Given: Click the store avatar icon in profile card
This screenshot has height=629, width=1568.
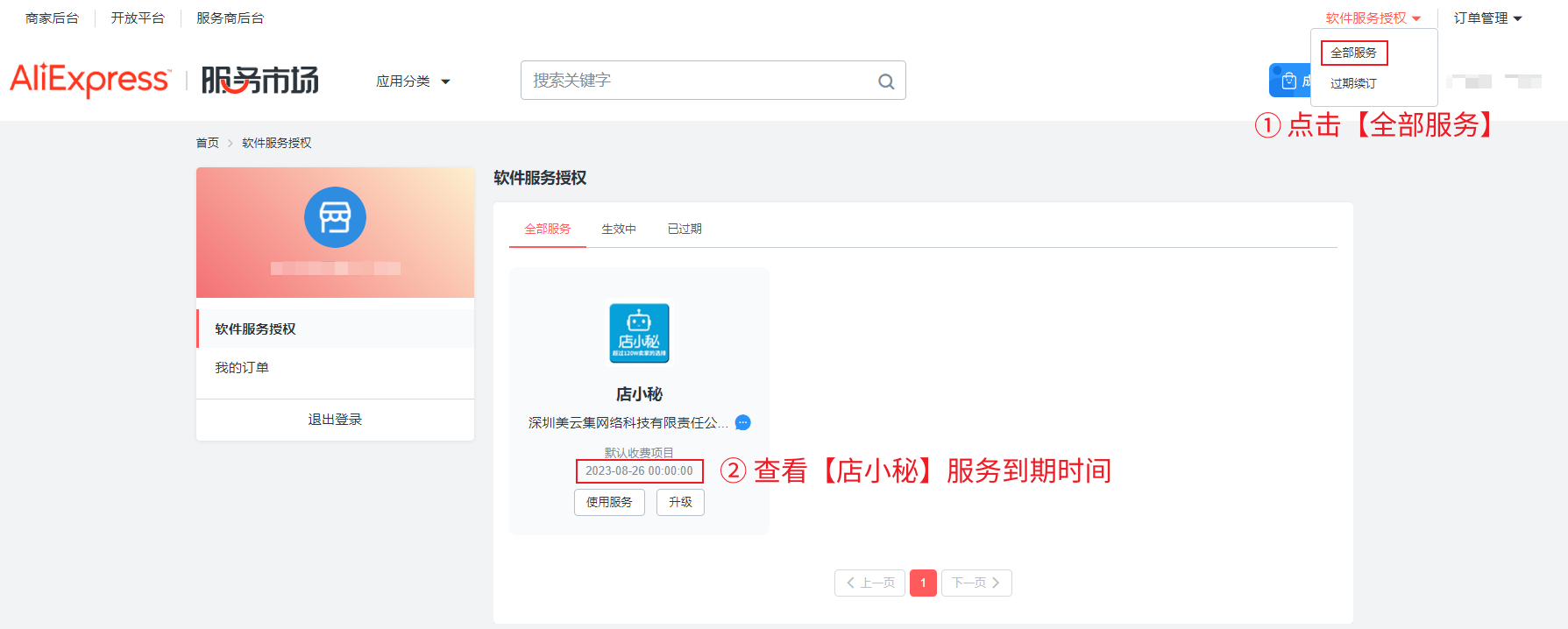Looking at the screenshot, I should click(x=335, y=217).
